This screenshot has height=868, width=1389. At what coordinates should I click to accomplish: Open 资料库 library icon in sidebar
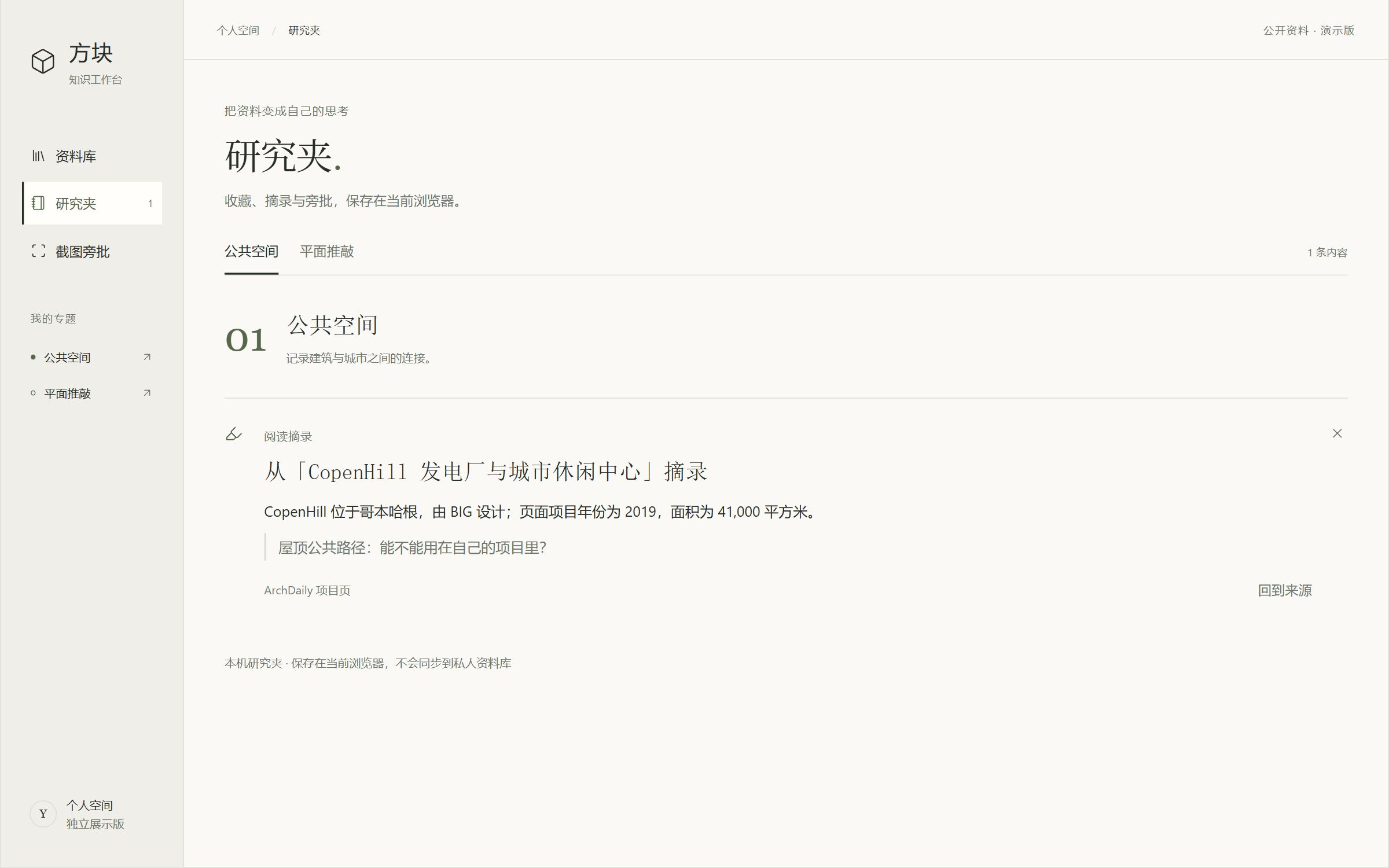click(x=38, y=156)
